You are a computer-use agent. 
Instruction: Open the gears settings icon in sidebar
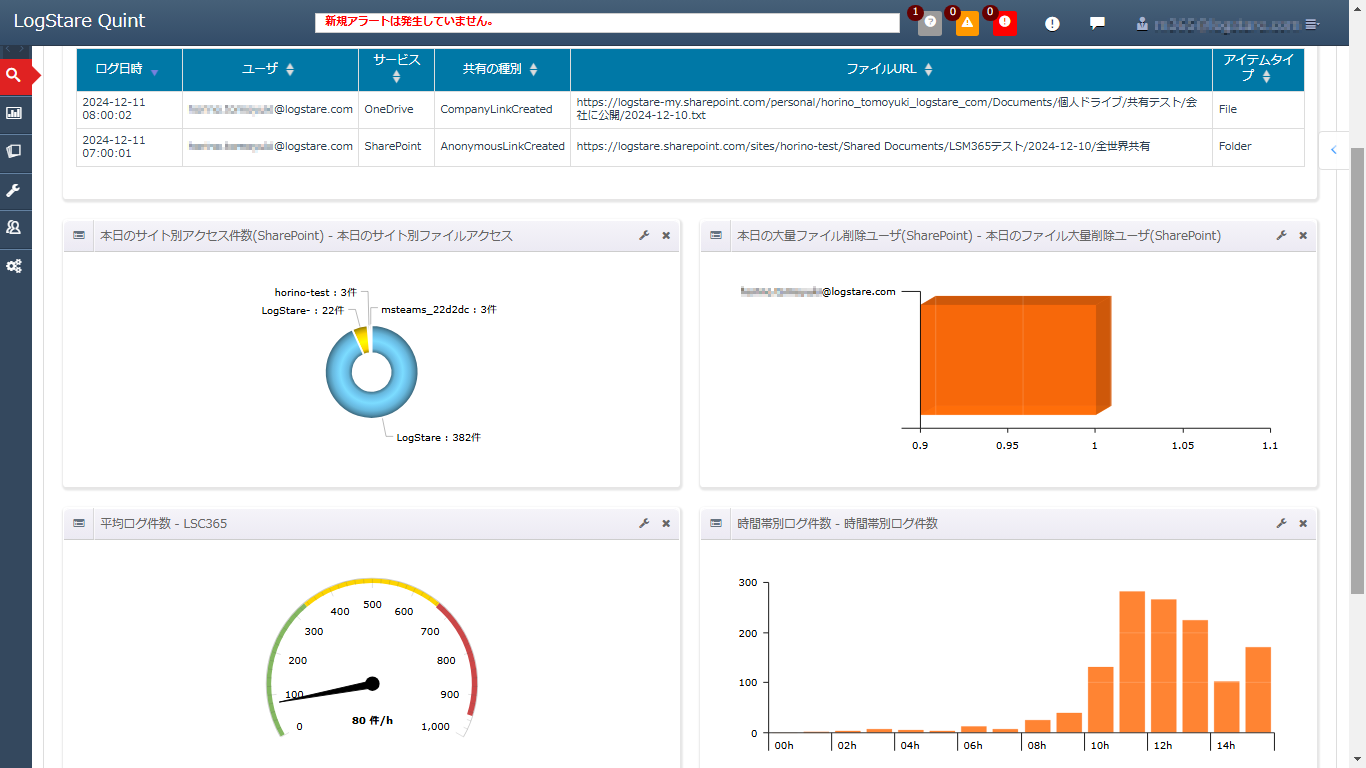[14, 266]
